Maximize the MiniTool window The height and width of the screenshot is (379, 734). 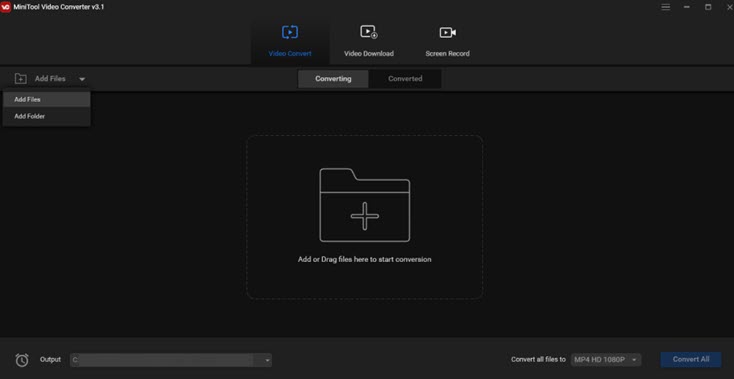708,7
